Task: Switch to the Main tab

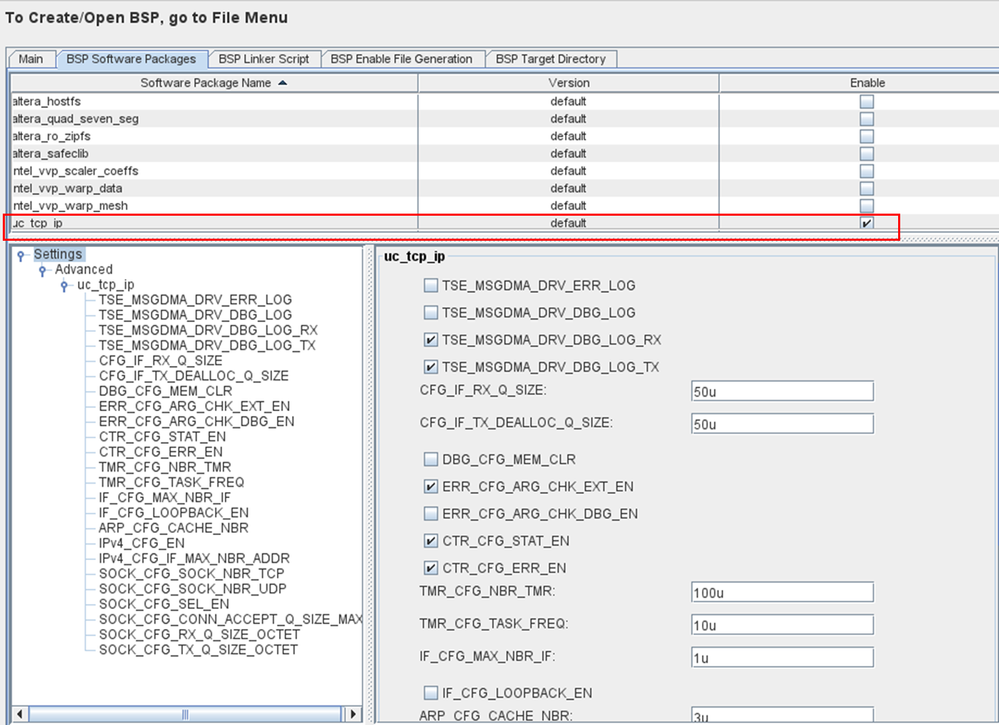Action: coord(31,59)
